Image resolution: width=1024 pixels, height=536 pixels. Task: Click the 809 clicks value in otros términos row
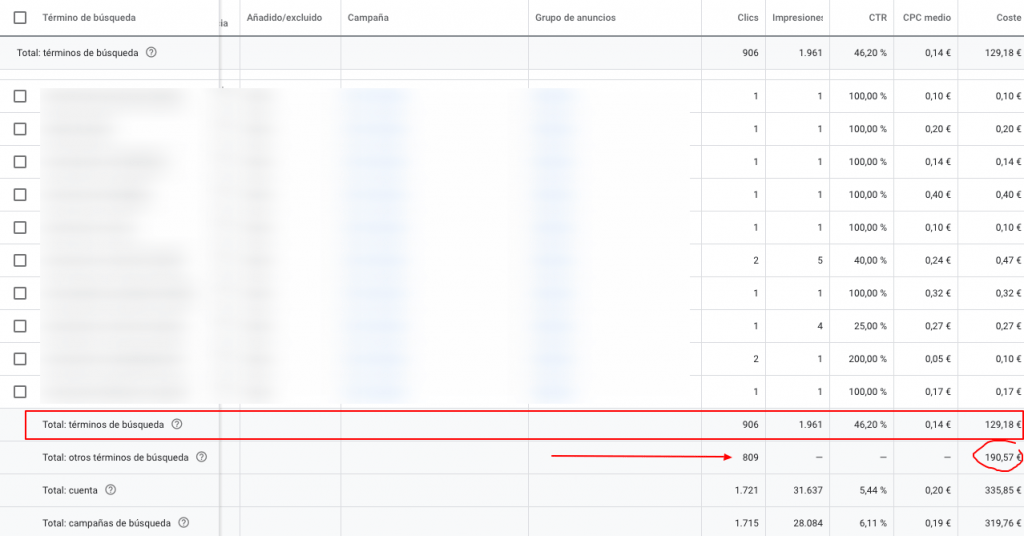(x=750, y=457)
